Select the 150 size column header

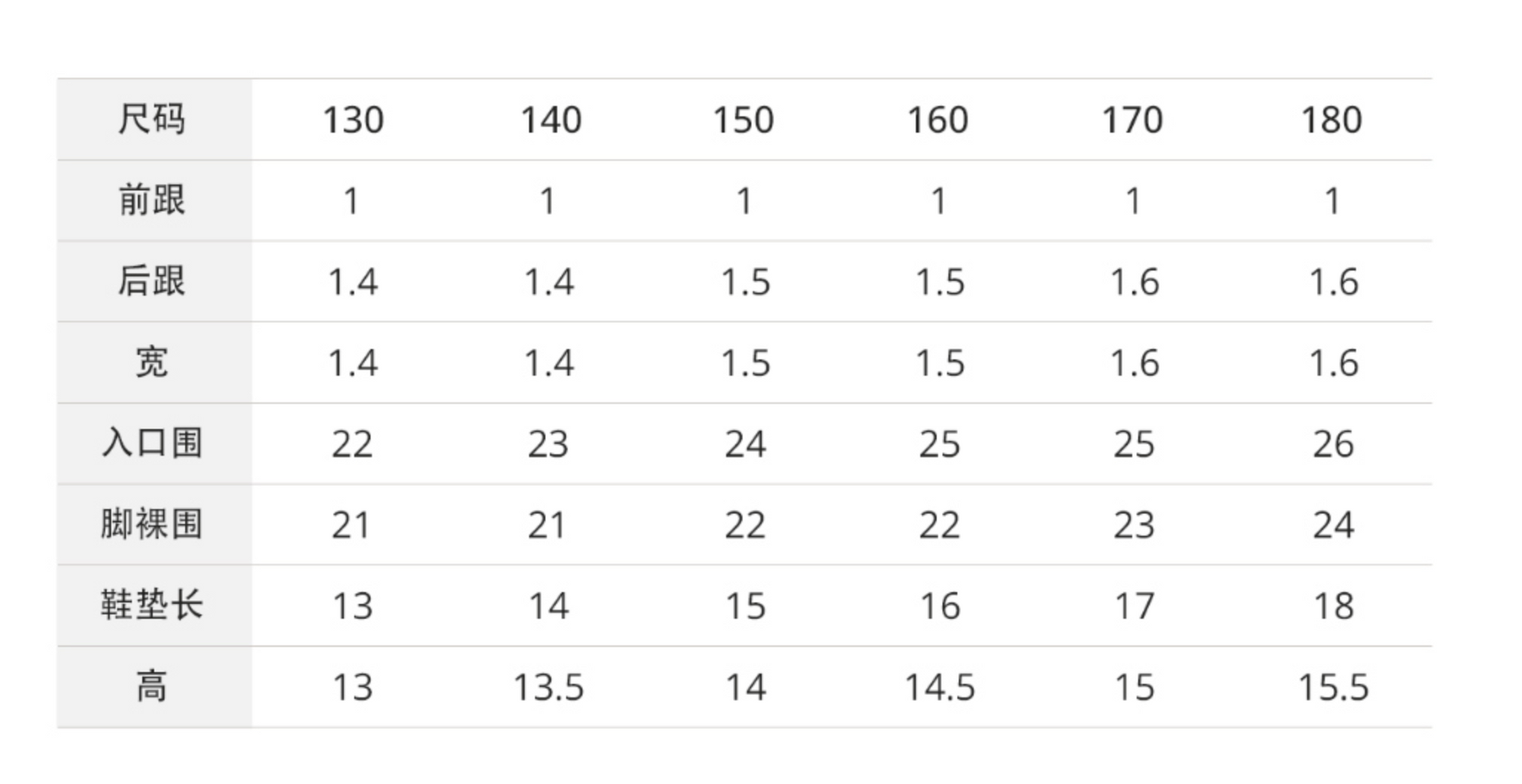coord(744,120)
